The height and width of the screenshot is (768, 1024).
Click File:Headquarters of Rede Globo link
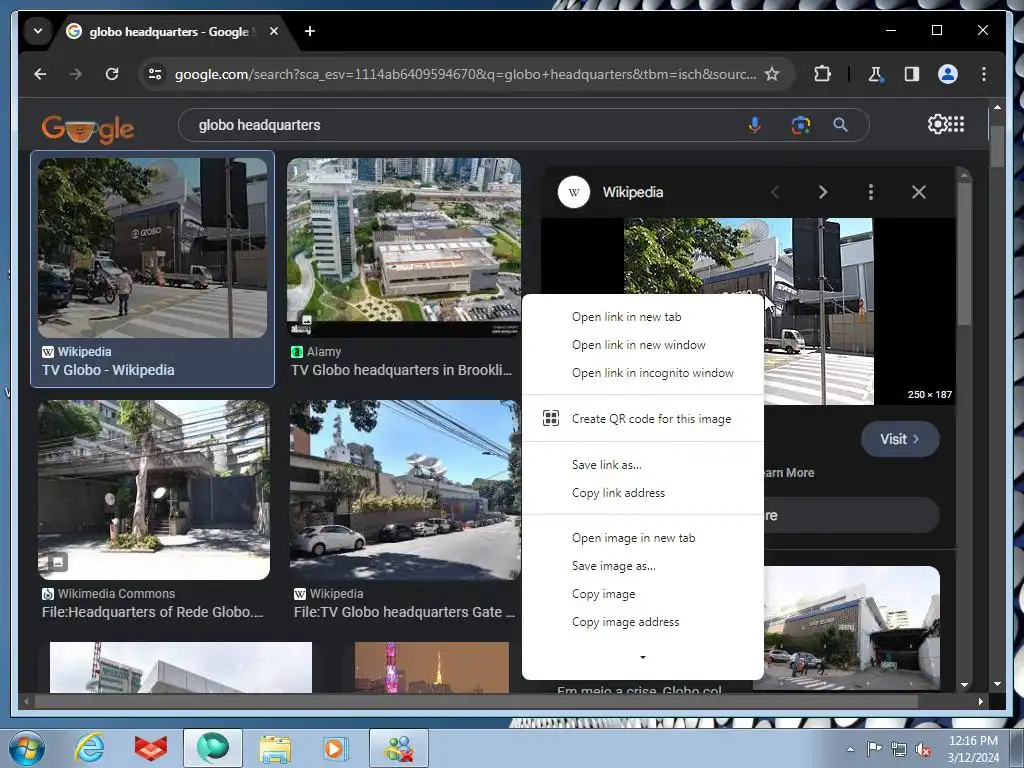coord(152,613)
